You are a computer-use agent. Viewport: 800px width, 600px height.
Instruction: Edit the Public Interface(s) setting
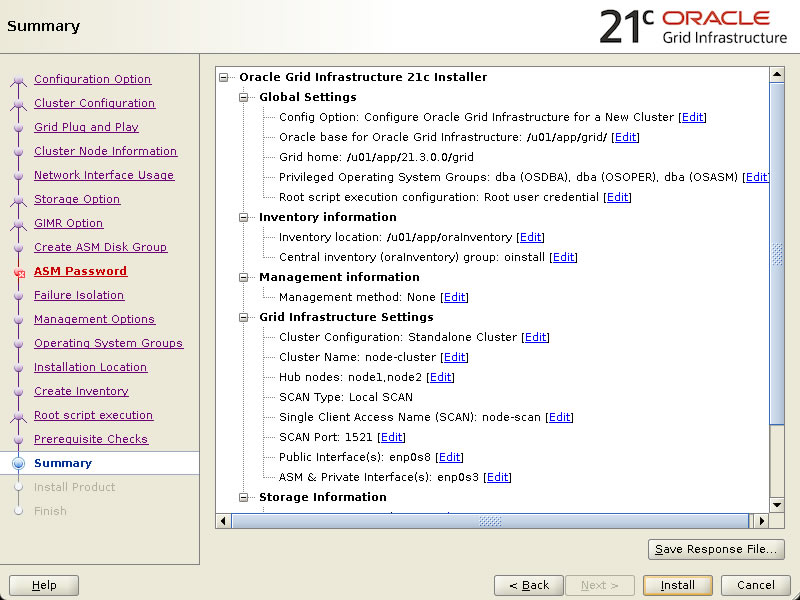click(449, 457)
